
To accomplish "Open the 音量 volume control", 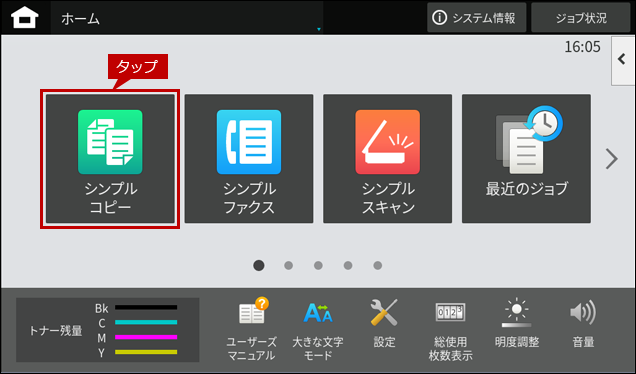I will coord(583,324).
